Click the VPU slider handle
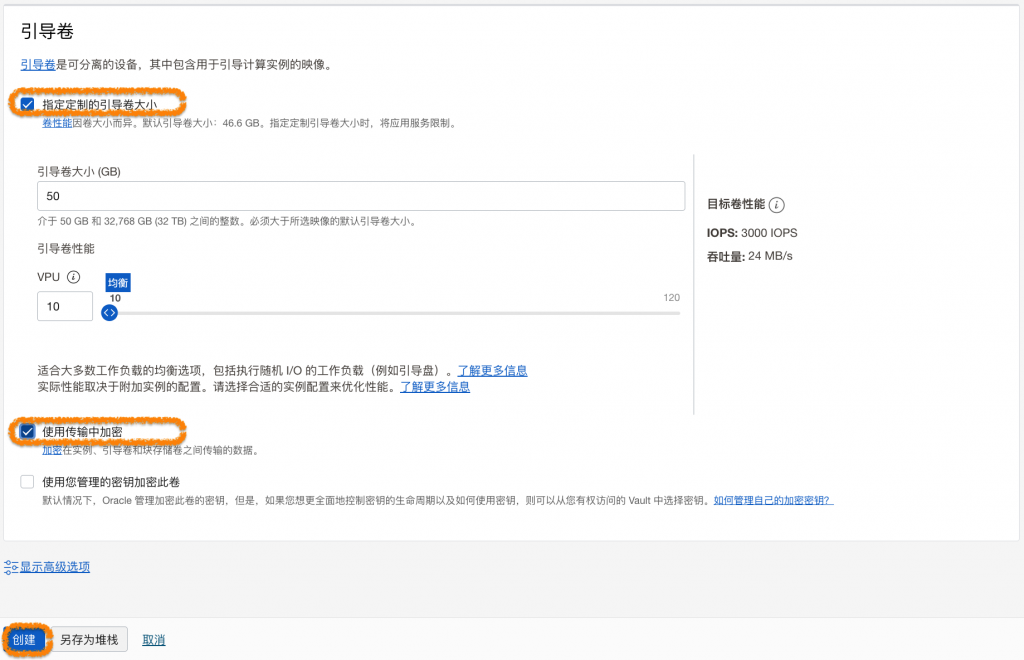This screenshot has width=1024, height=660. click(x=110, y=313)
